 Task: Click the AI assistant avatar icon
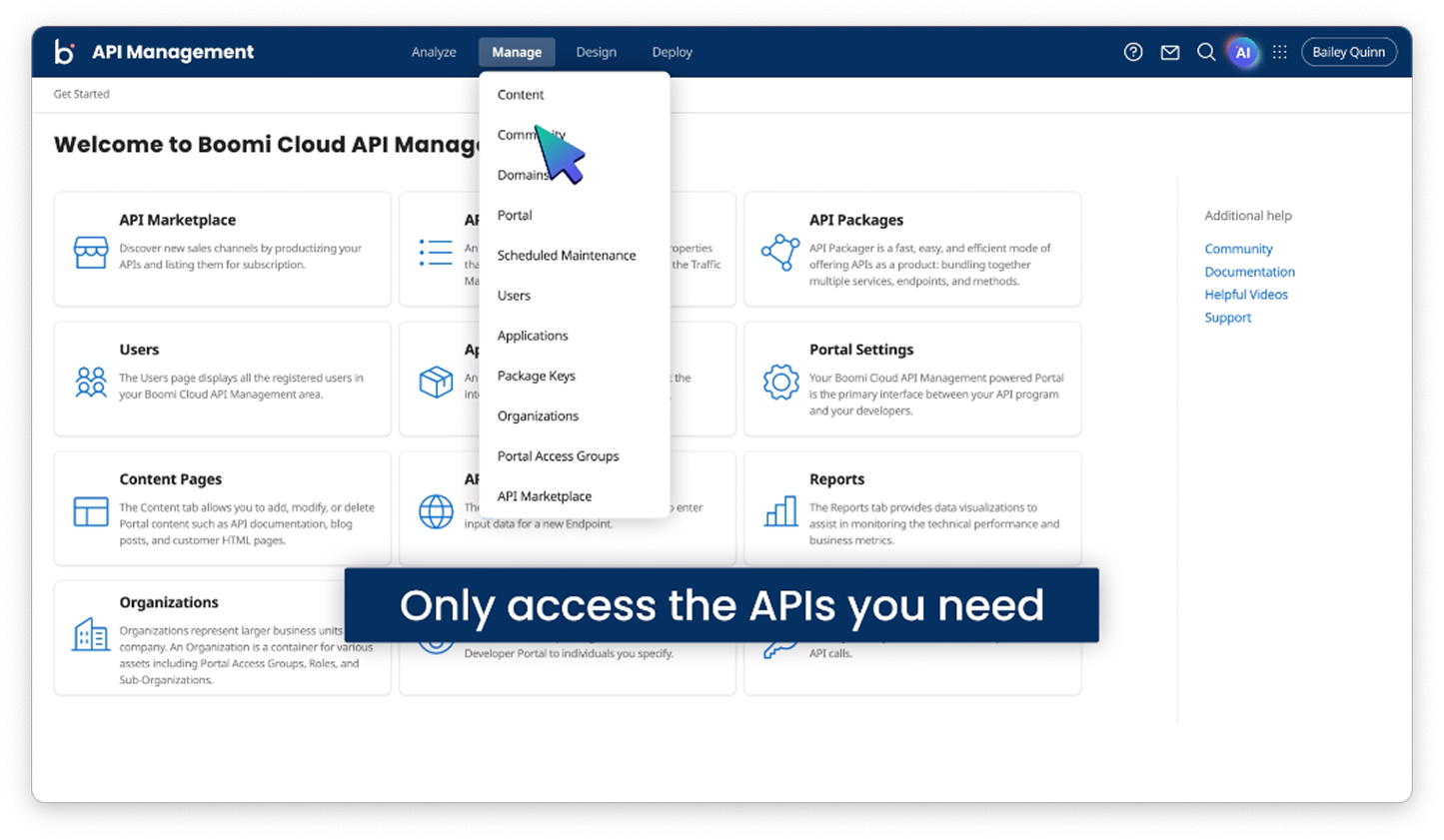click(x=1243, y=52)
